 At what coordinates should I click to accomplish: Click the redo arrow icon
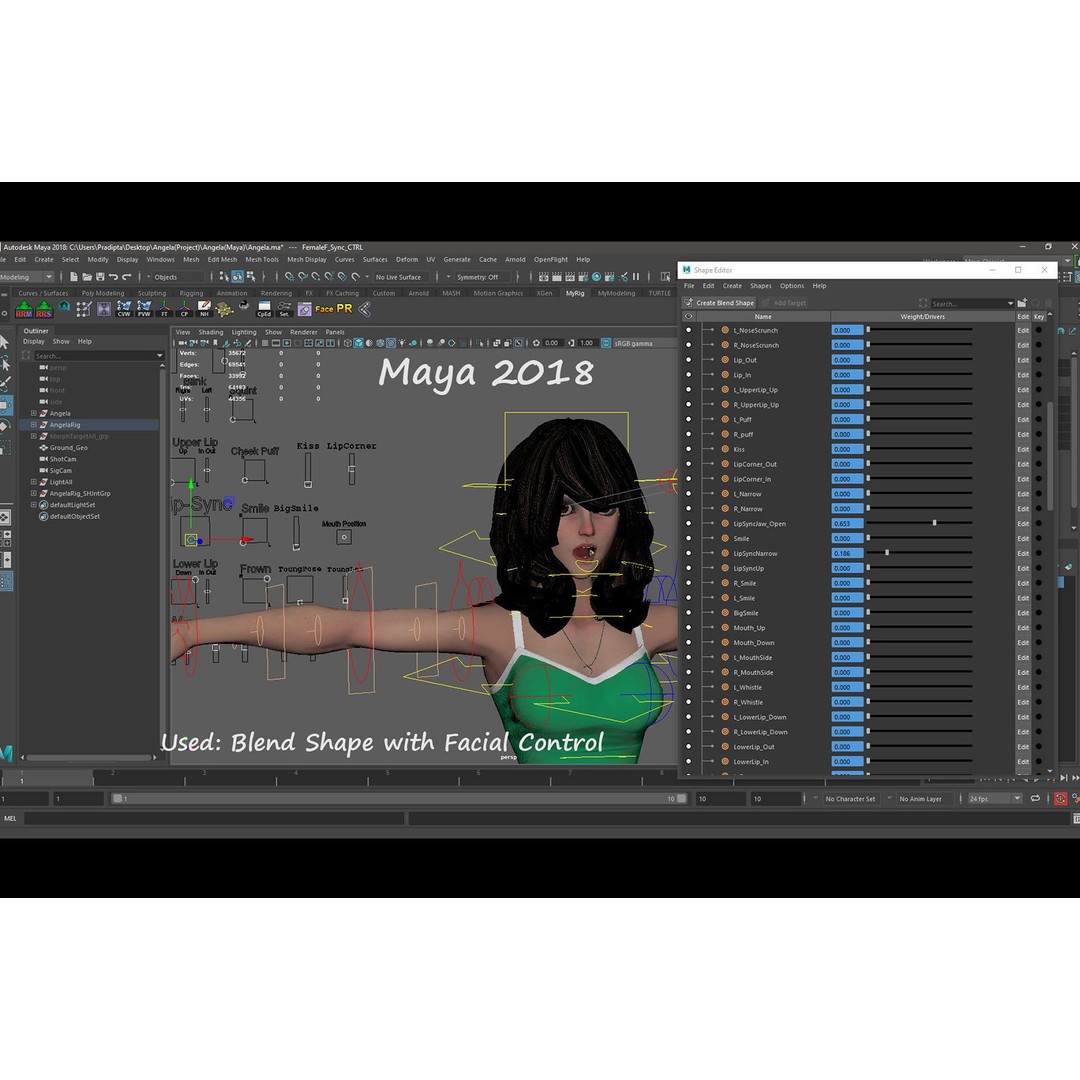click(126, 277)
